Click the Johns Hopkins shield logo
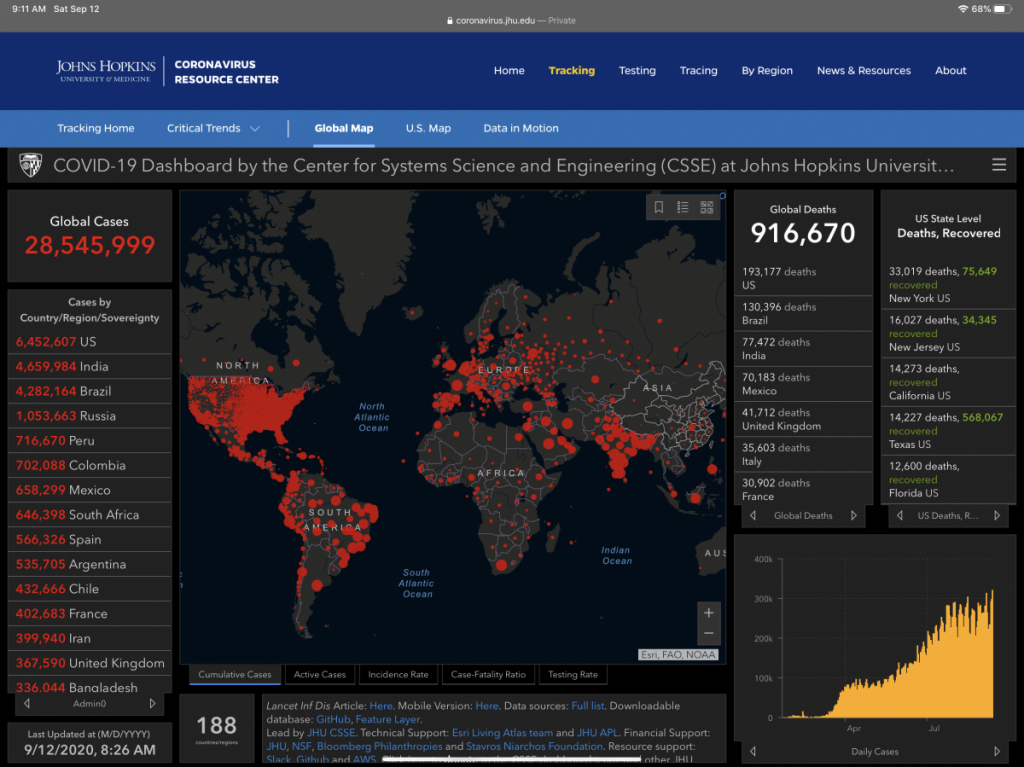 pos(30,165)
